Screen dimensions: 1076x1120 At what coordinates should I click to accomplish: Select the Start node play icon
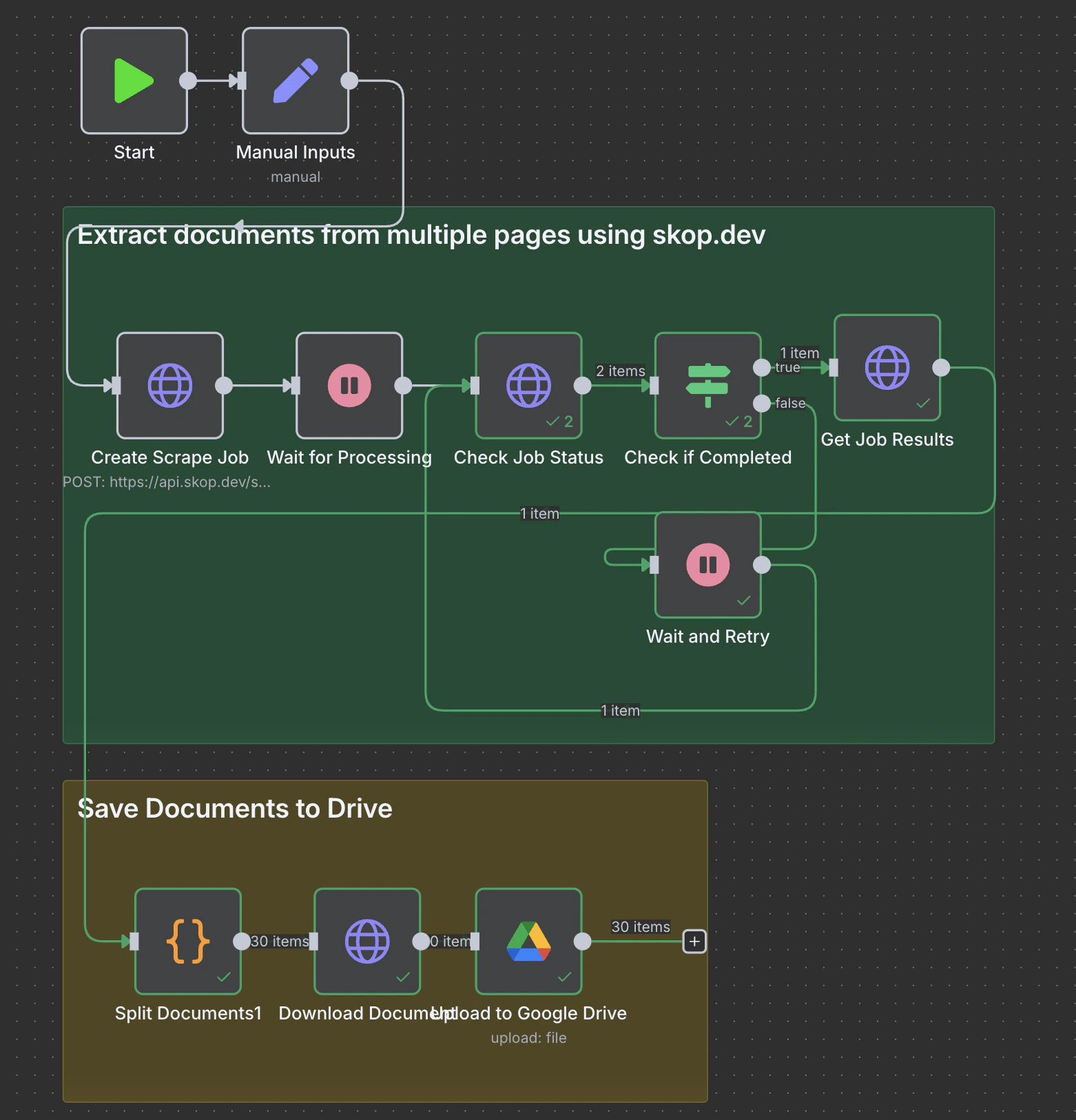click(134, 81)
